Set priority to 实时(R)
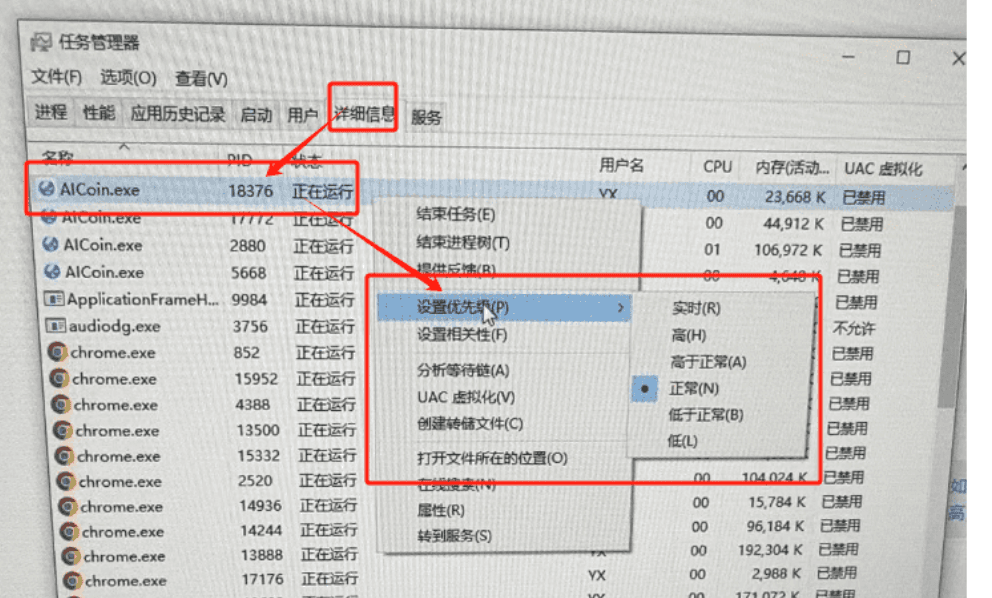The width and height of the screenshot is (992, 598). point(696,308)
